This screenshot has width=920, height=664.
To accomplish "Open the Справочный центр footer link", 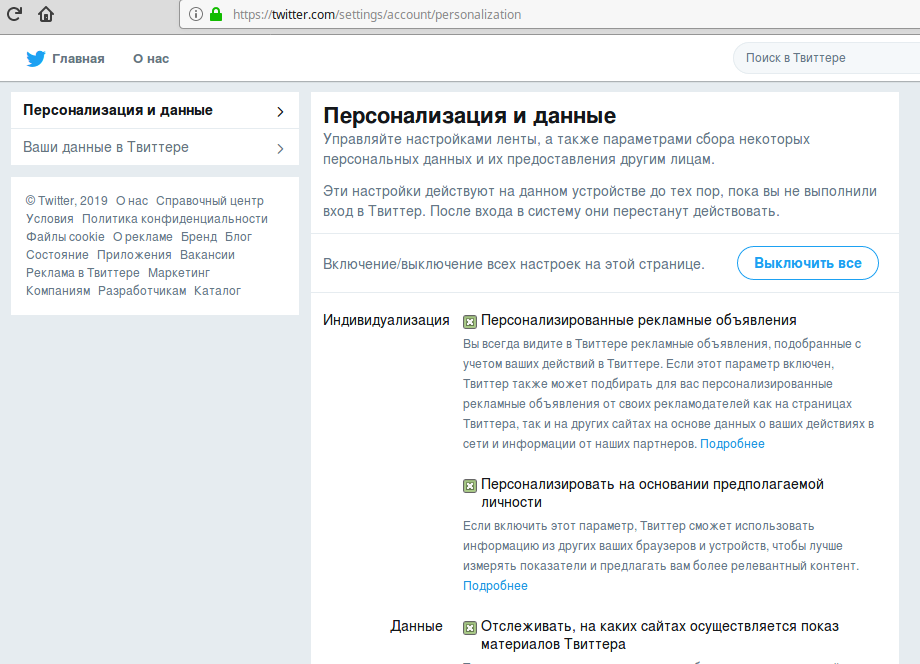I will pos(210,201).
